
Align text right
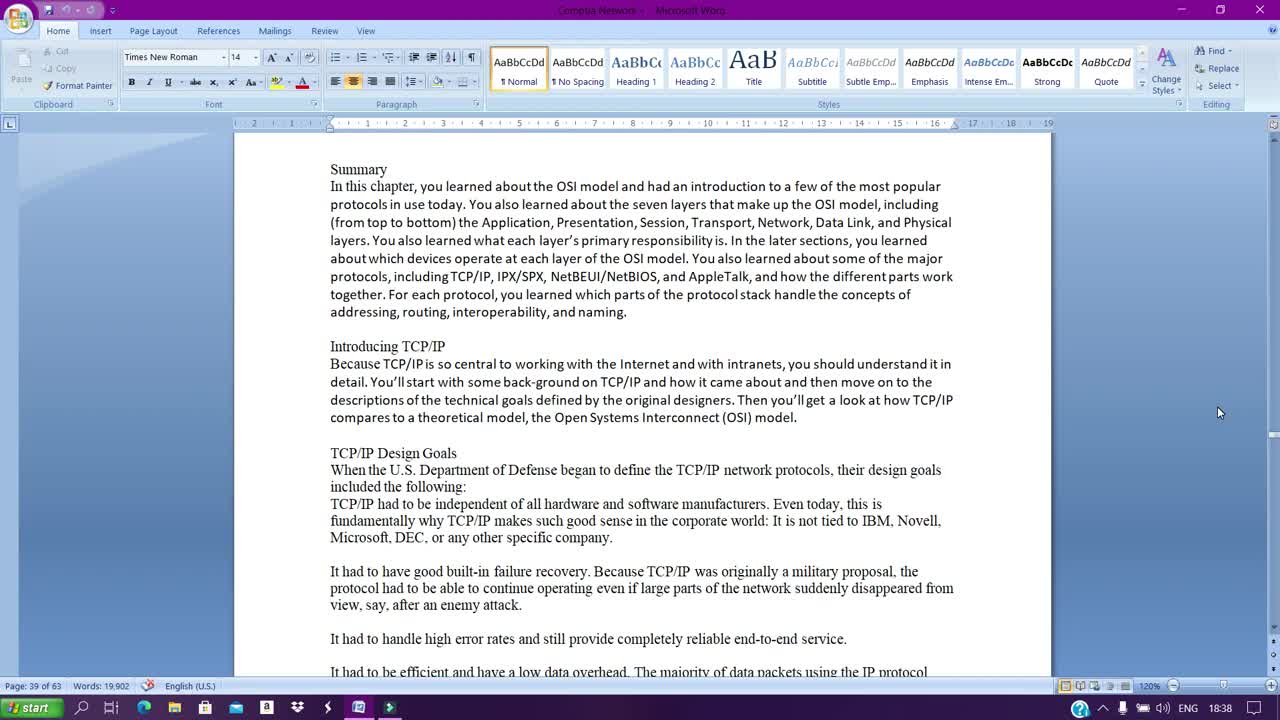[372, 82]
